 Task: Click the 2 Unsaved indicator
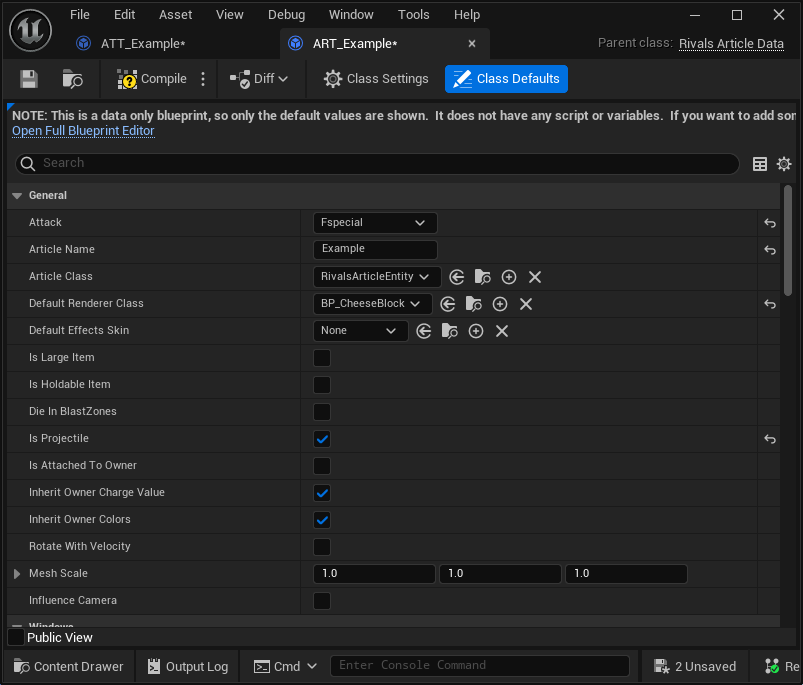point(695,667)
